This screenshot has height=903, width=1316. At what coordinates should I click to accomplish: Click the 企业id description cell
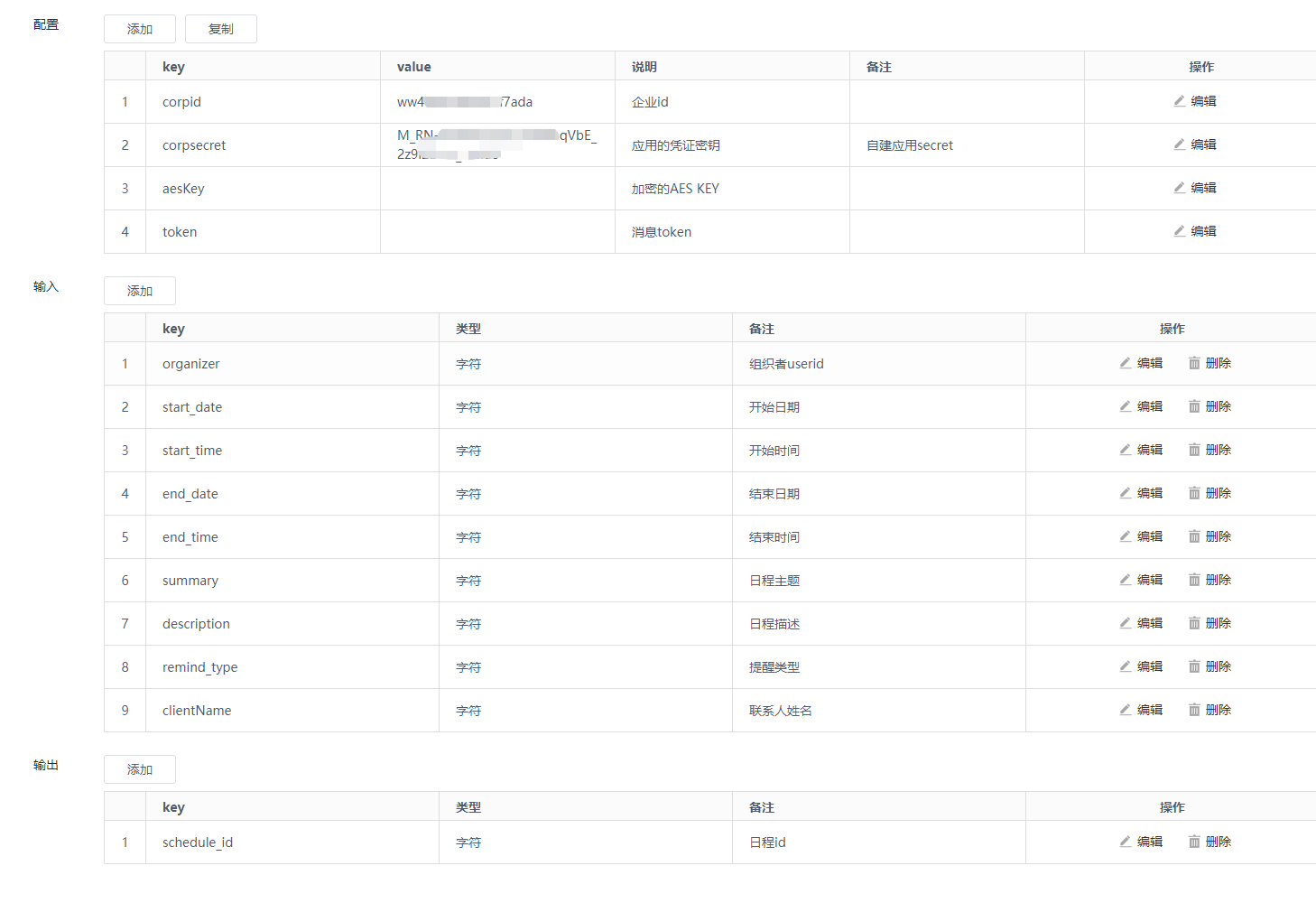732,102
